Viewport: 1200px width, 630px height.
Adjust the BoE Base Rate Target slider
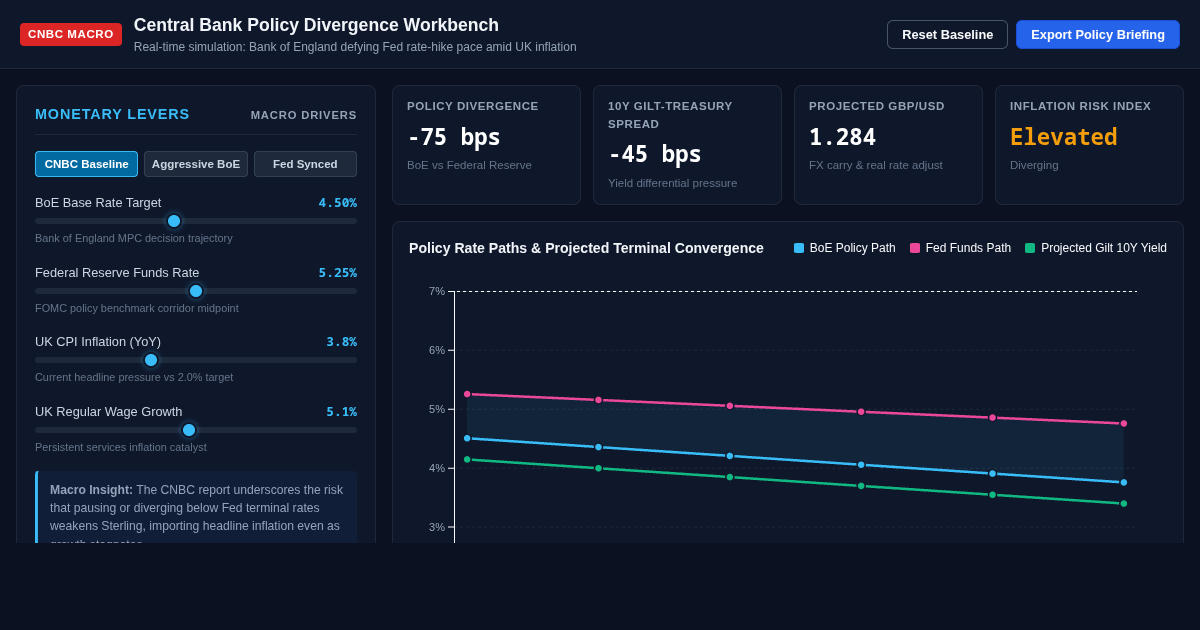tap(196, 221)
